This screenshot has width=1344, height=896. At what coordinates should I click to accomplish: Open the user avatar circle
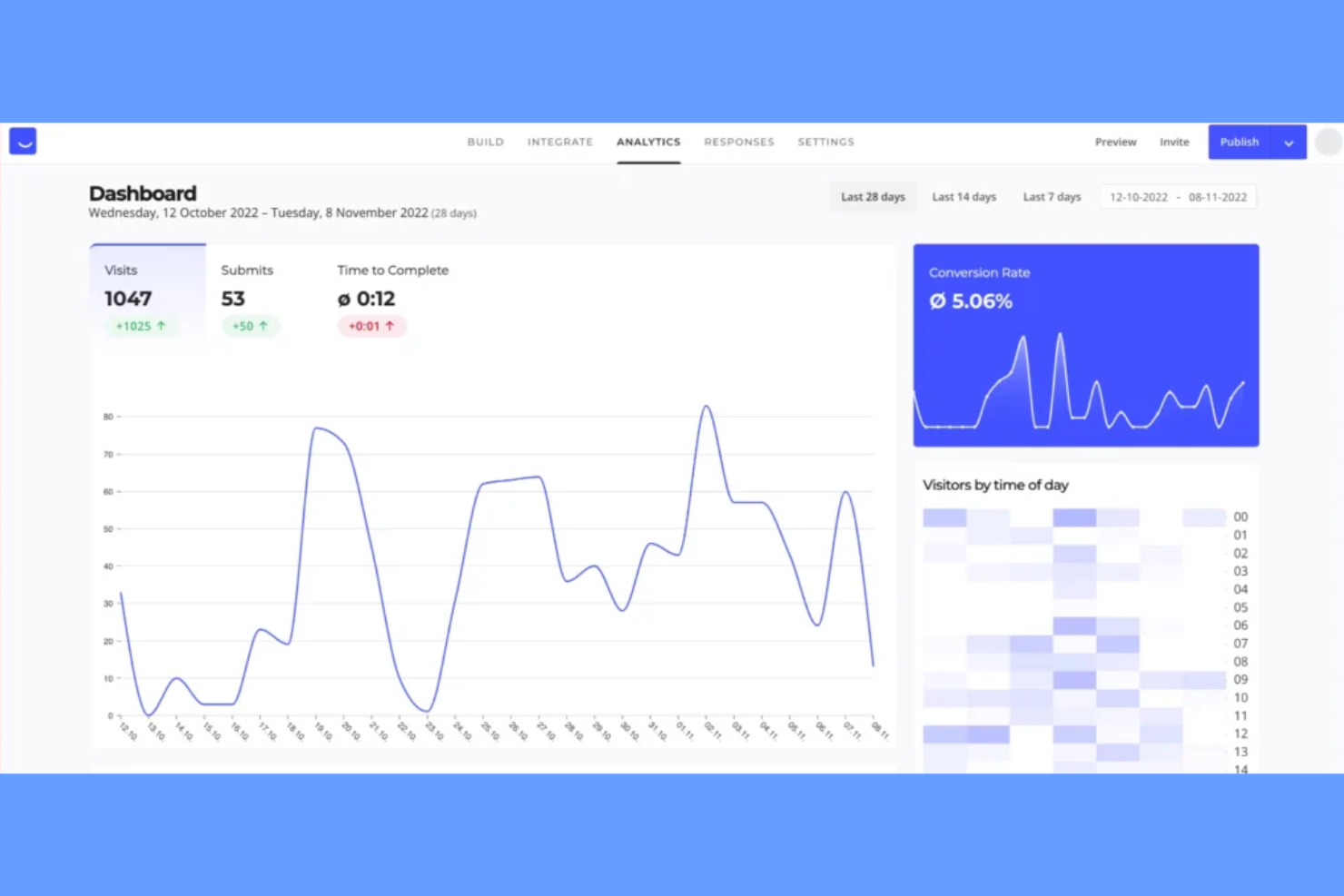pyautogui.click(x=1328, y=142)
